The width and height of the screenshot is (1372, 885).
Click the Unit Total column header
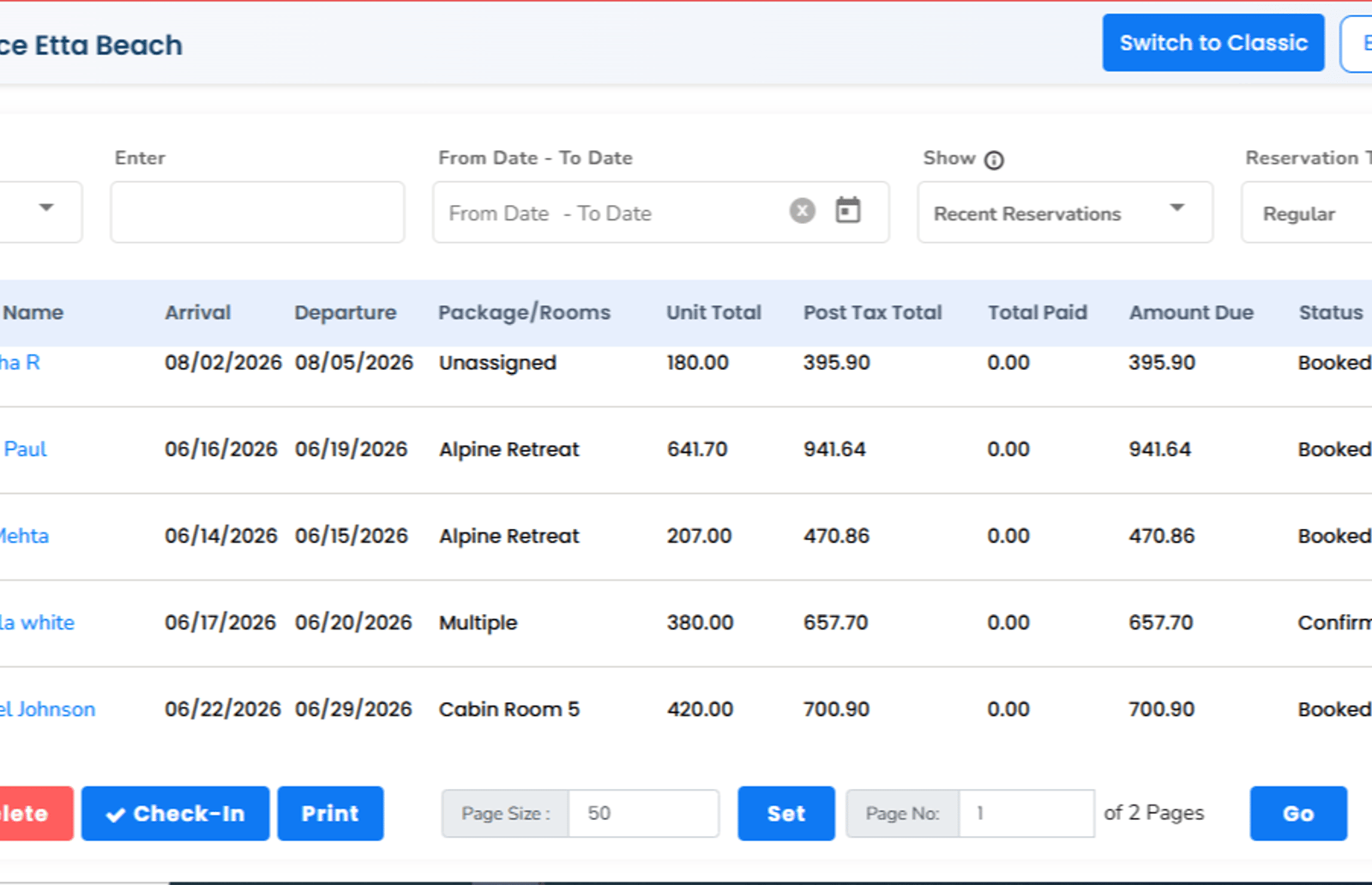[713, 312]
